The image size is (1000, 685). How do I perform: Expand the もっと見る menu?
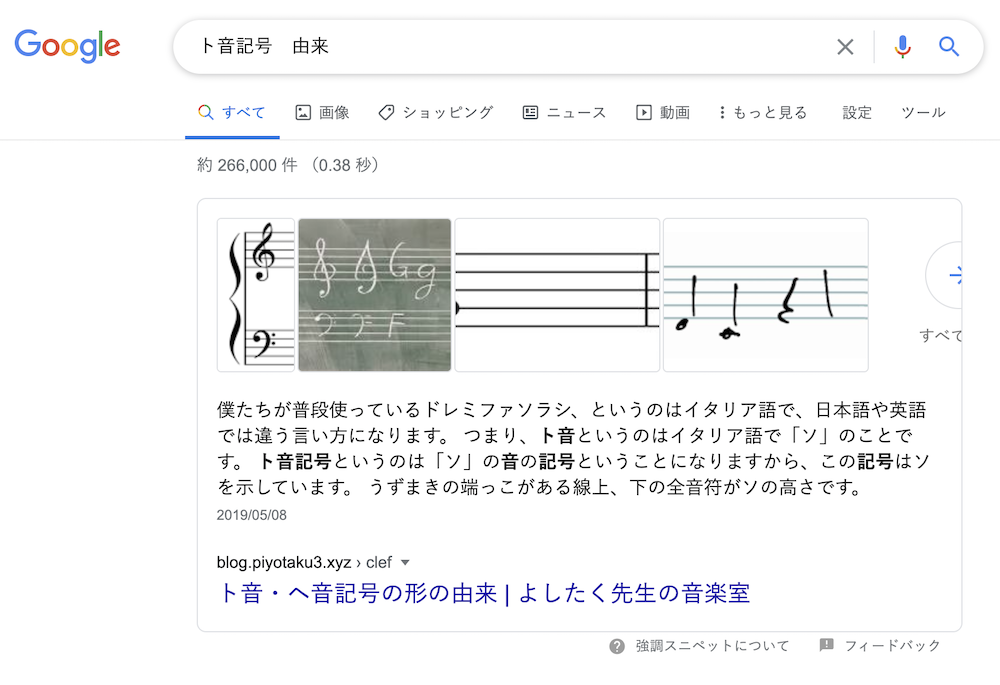(763, 113)
